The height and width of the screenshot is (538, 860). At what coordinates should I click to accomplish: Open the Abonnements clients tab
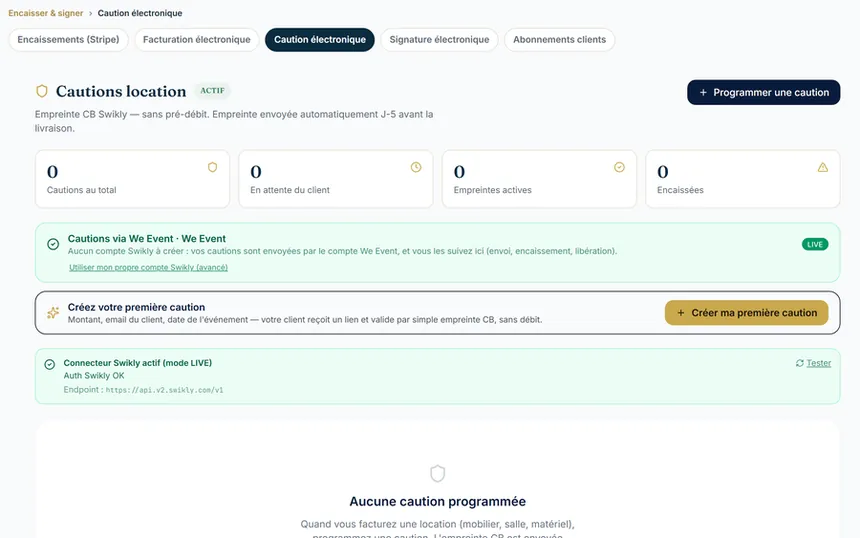coord(559,39)
